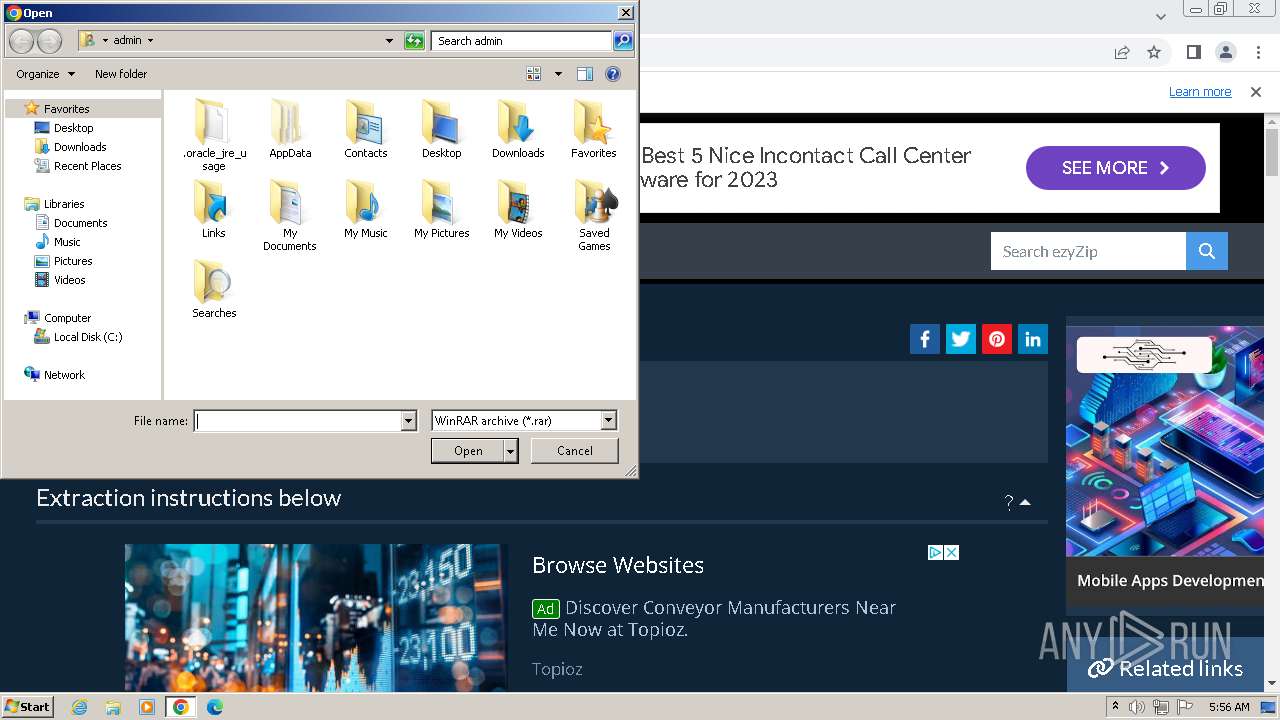Share on LinkedIn
The image size is (1280, 720).
point(1033,339)
